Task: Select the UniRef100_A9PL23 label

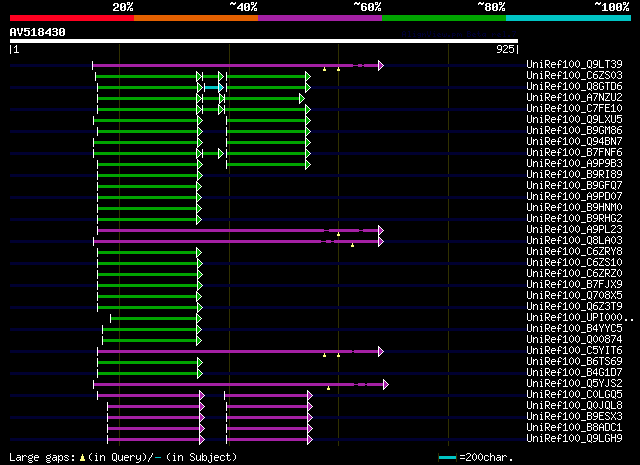Action: [x=574, y=230]
